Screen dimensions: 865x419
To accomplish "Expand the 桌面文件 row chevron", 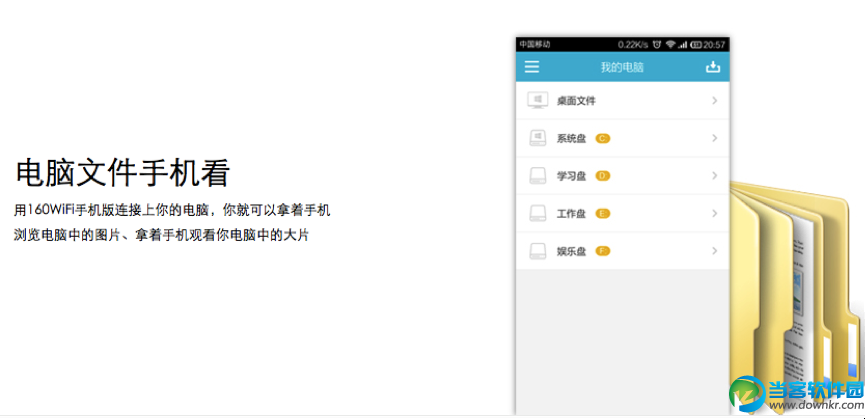I will tap(714, 100).
